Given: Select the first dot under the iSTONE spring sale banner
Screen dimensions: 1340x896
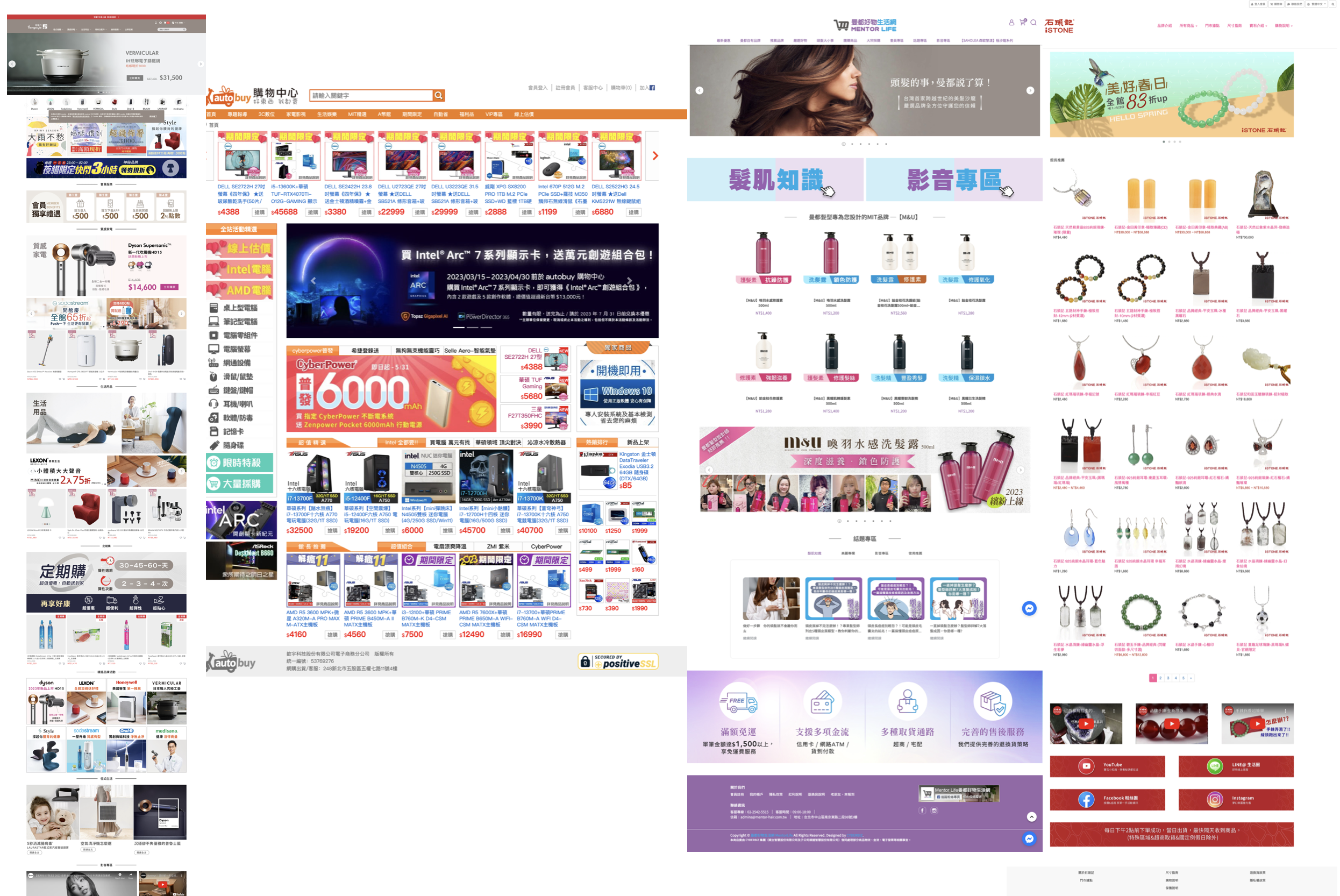Looking at the screenshot, I should [1165, 142].
